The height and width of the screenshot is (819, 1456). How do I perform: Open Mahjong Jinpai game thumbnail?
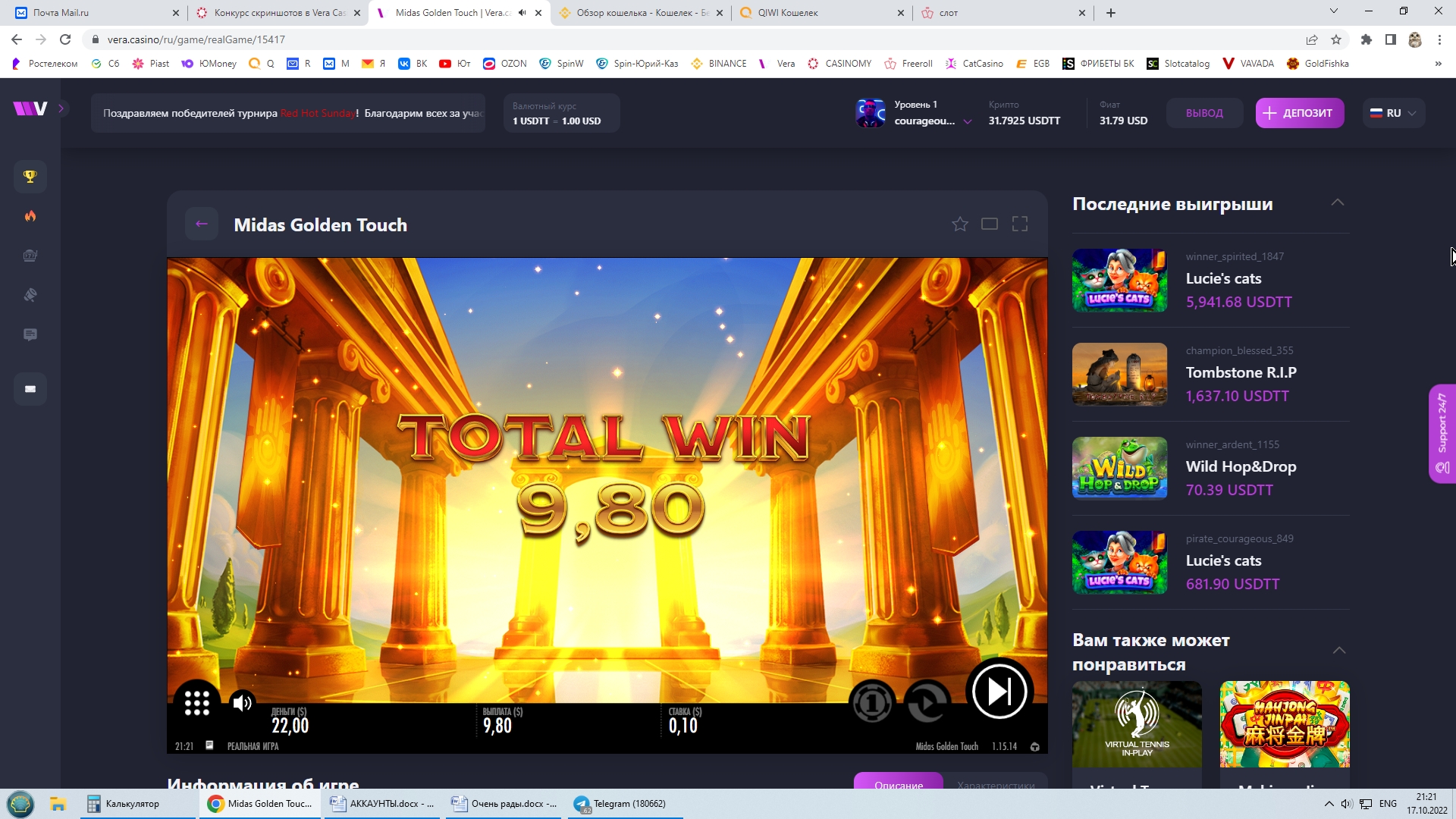click(1285, 724)
